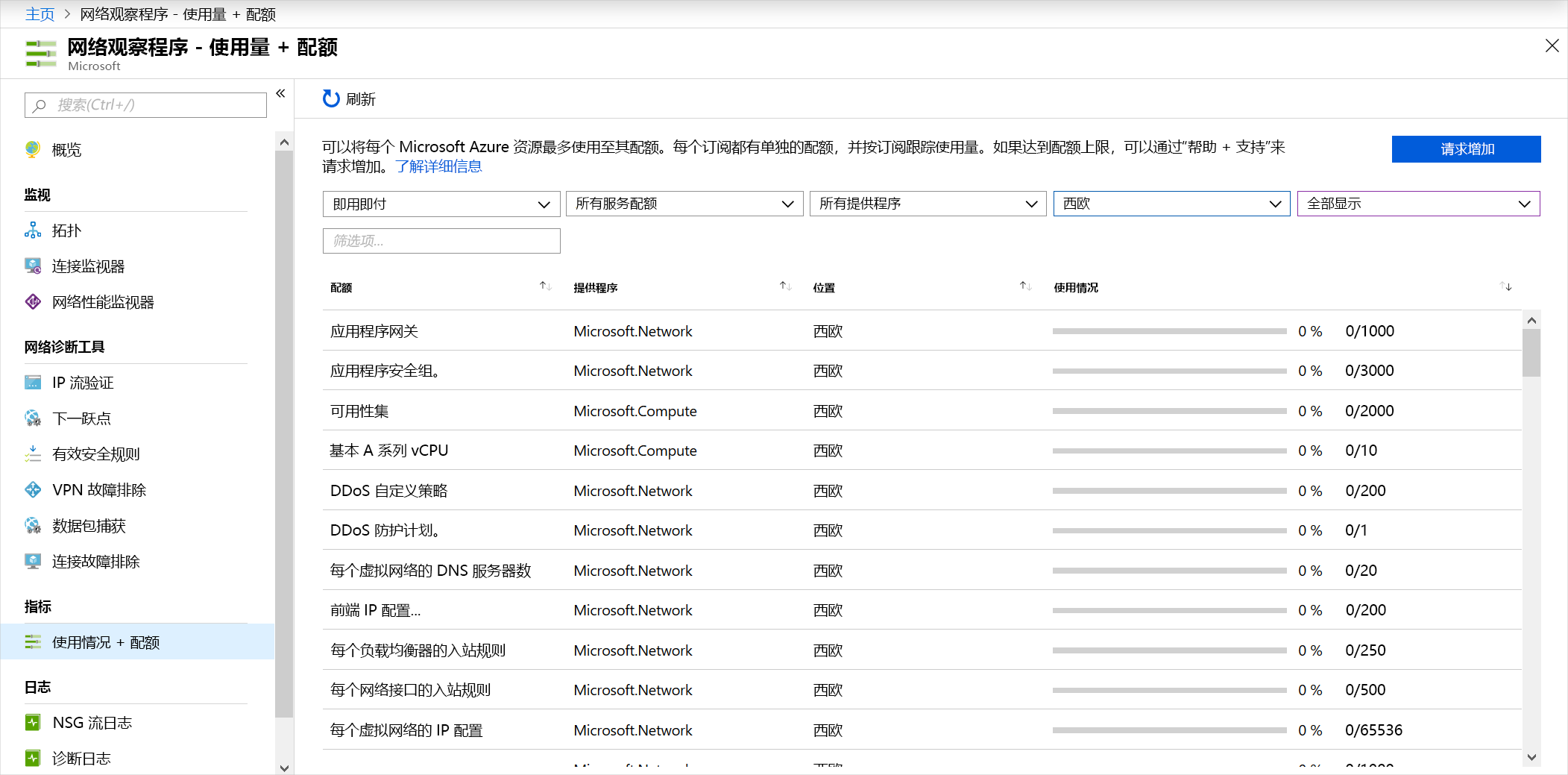Viewport: 1568px width, 775px height.
Task: Click the 连接监视器 icon
Action: (33, 266)
